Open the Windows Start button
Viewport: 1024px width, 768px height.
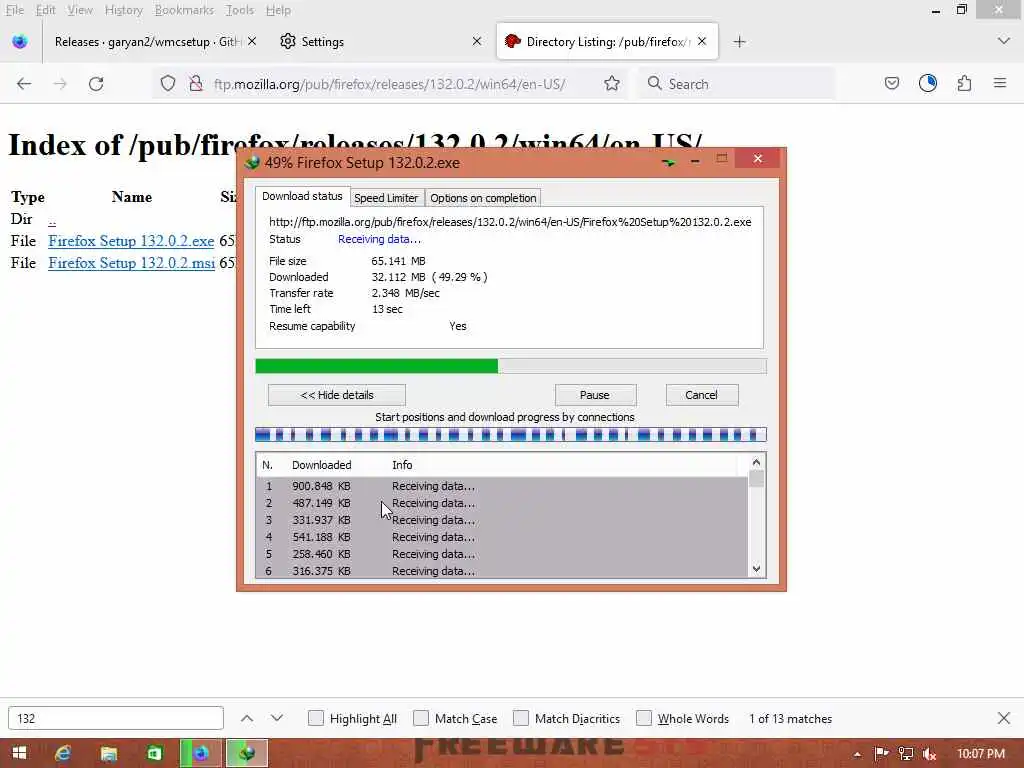pyautogui.click(x=20, y=753)
